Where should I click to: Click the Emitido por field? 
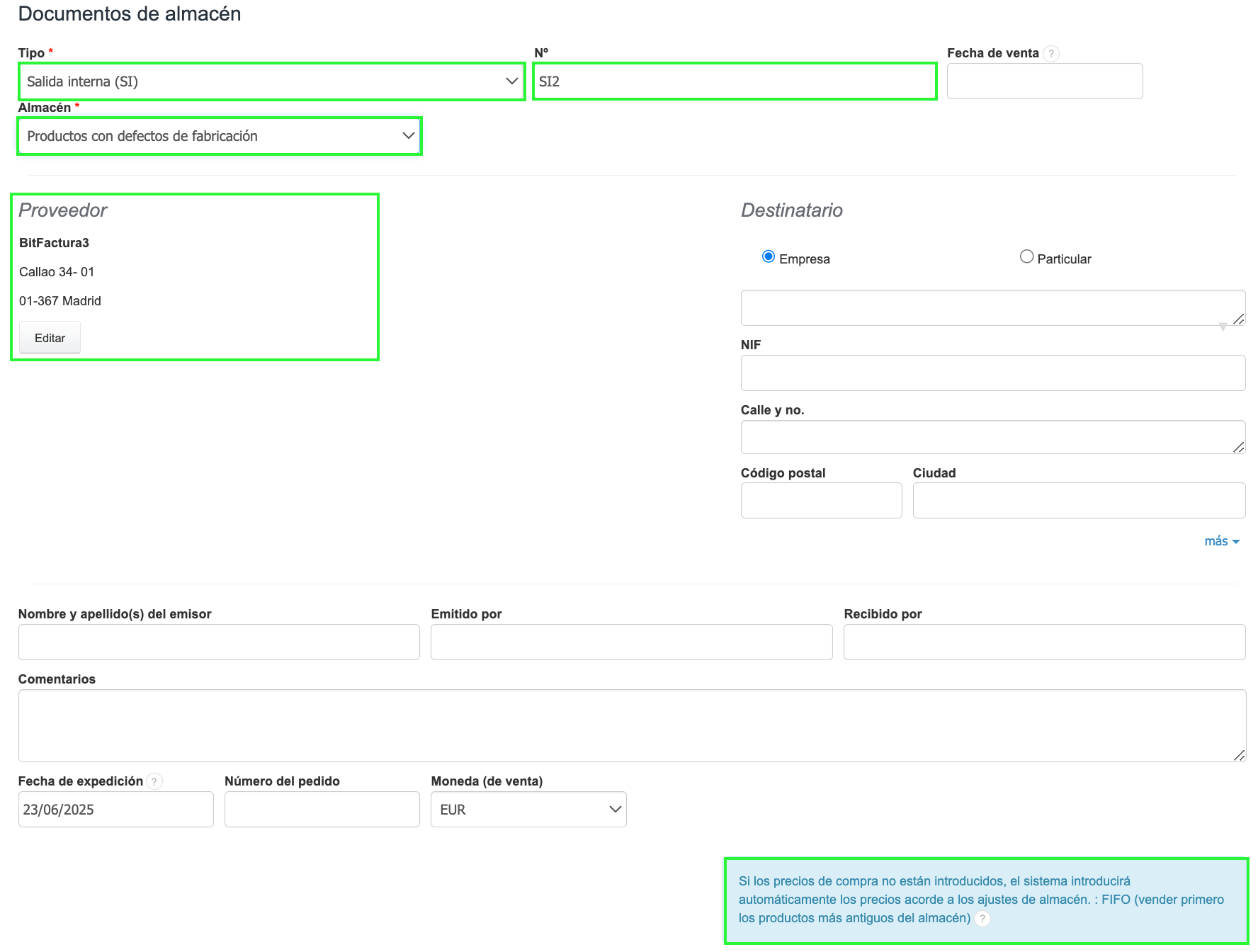click(x=631, y=642)
